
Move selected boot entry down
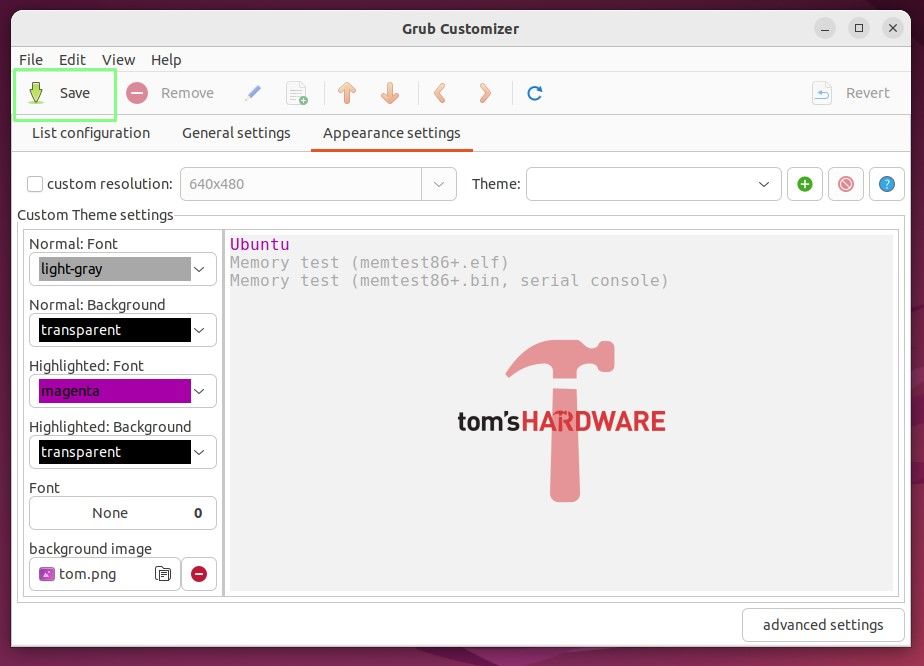click(390, 93)
